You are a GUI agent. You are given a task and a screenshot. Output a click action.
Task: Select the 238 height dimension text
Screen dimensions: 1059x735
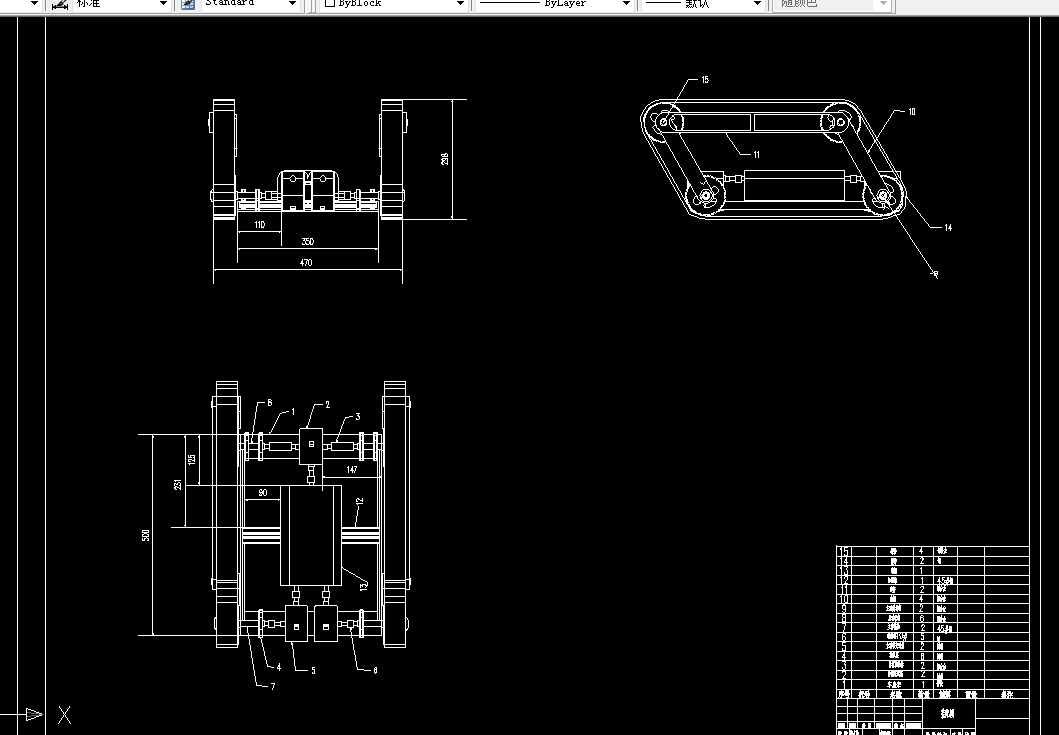point(444,159)
